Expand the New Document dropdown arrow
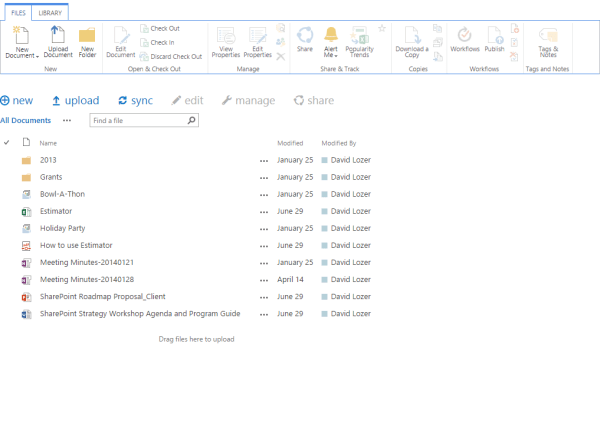This screenshot has width=600, height=421. point(38,56)
